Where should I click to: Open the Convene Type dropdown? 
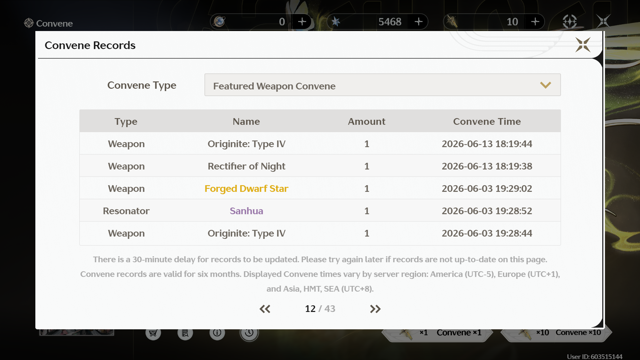[x=382, y=85]
